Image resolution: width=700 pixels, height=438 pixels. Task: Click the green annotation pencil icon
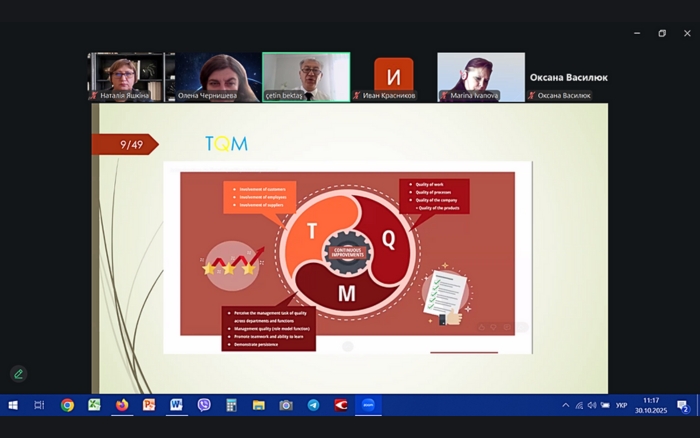point(17,374)
